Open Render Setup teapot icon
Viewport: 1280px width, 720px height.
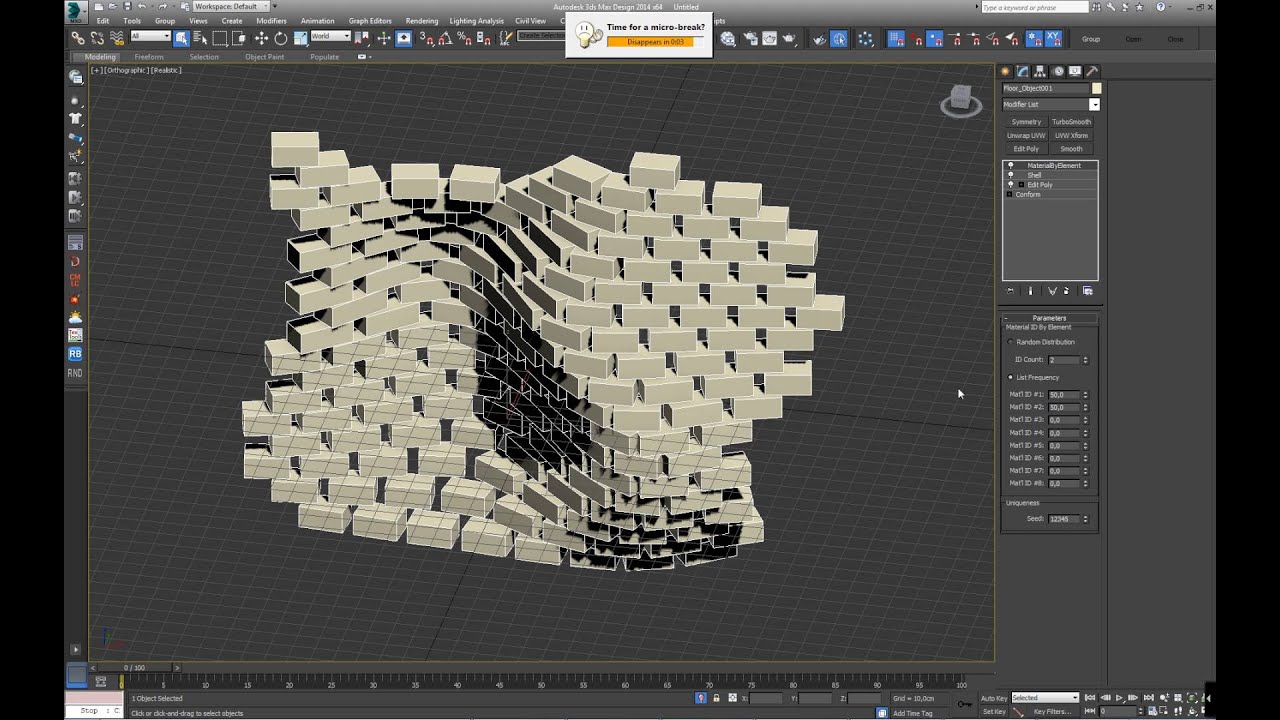click(750, 39)
